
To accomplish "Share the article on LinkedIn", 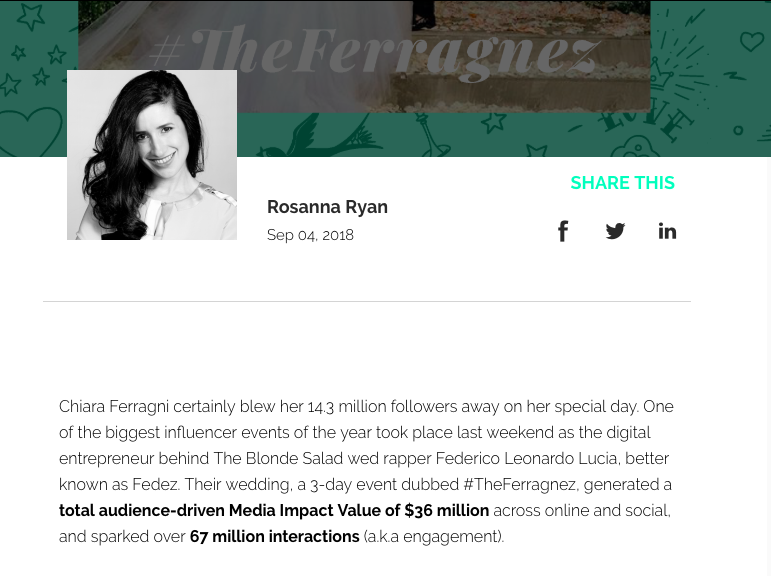I will [x=667, y=231].
